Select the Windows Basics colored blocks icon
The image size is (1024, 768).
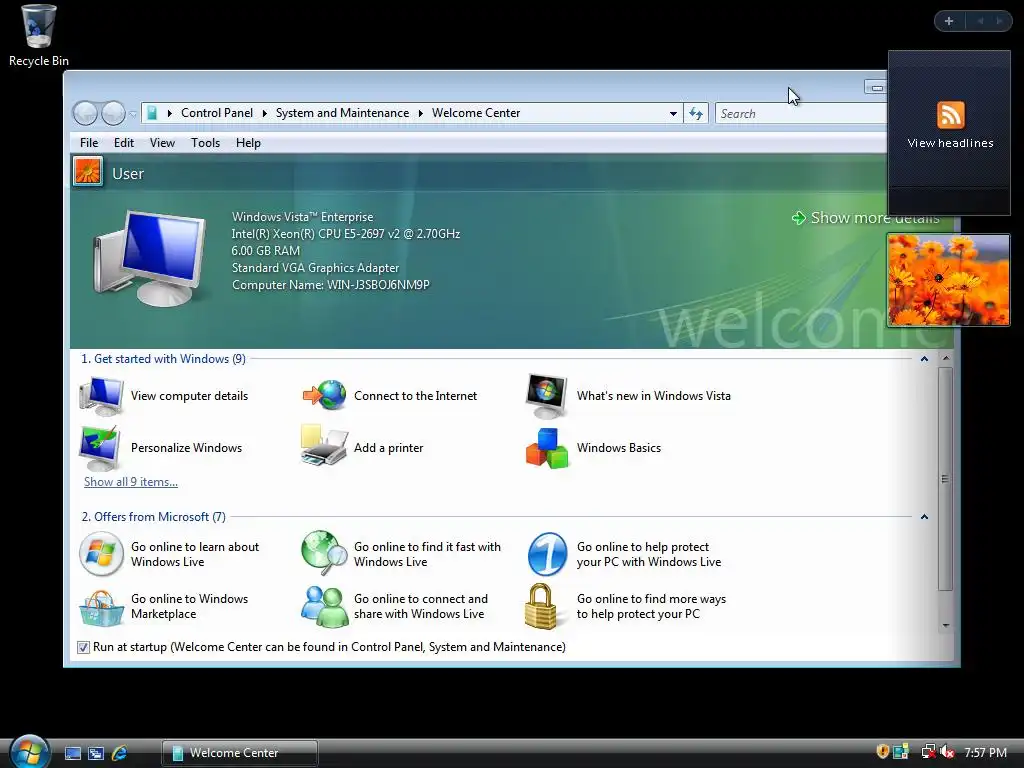pyautogui.click(x=547, y=448)
